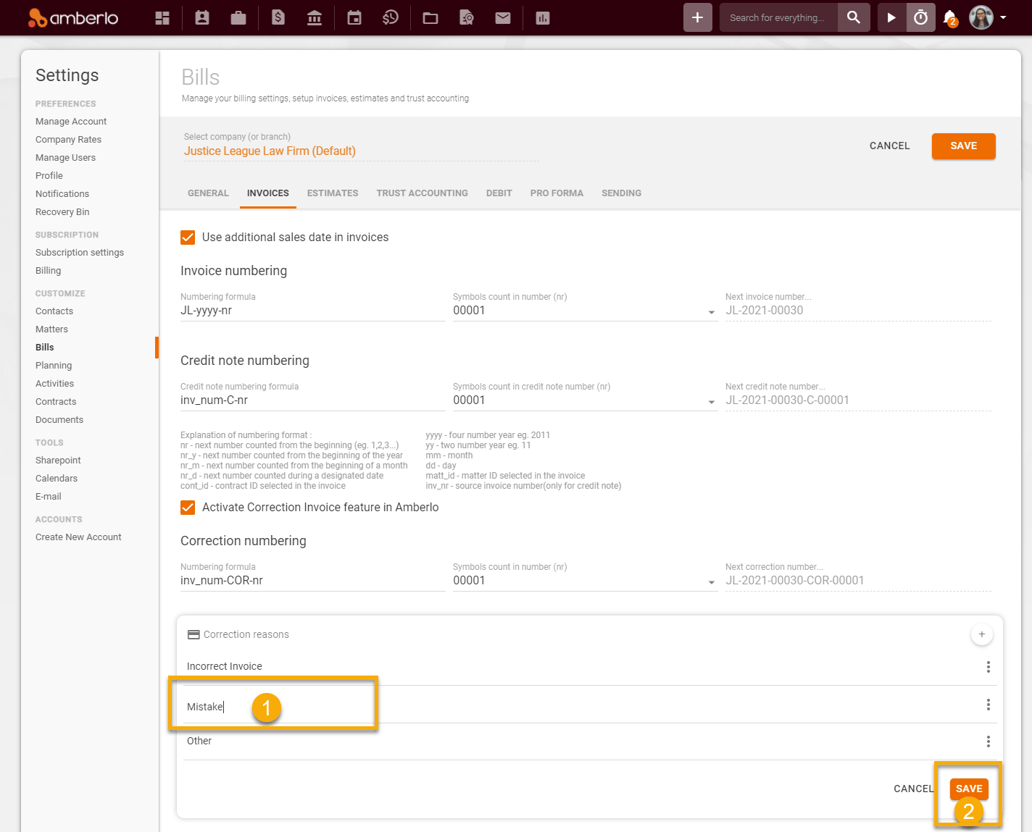The width and height of the screenshot is (1032, 832).
Task: Open invoice Symbols count in number dropdown
Action: [584, 311]
